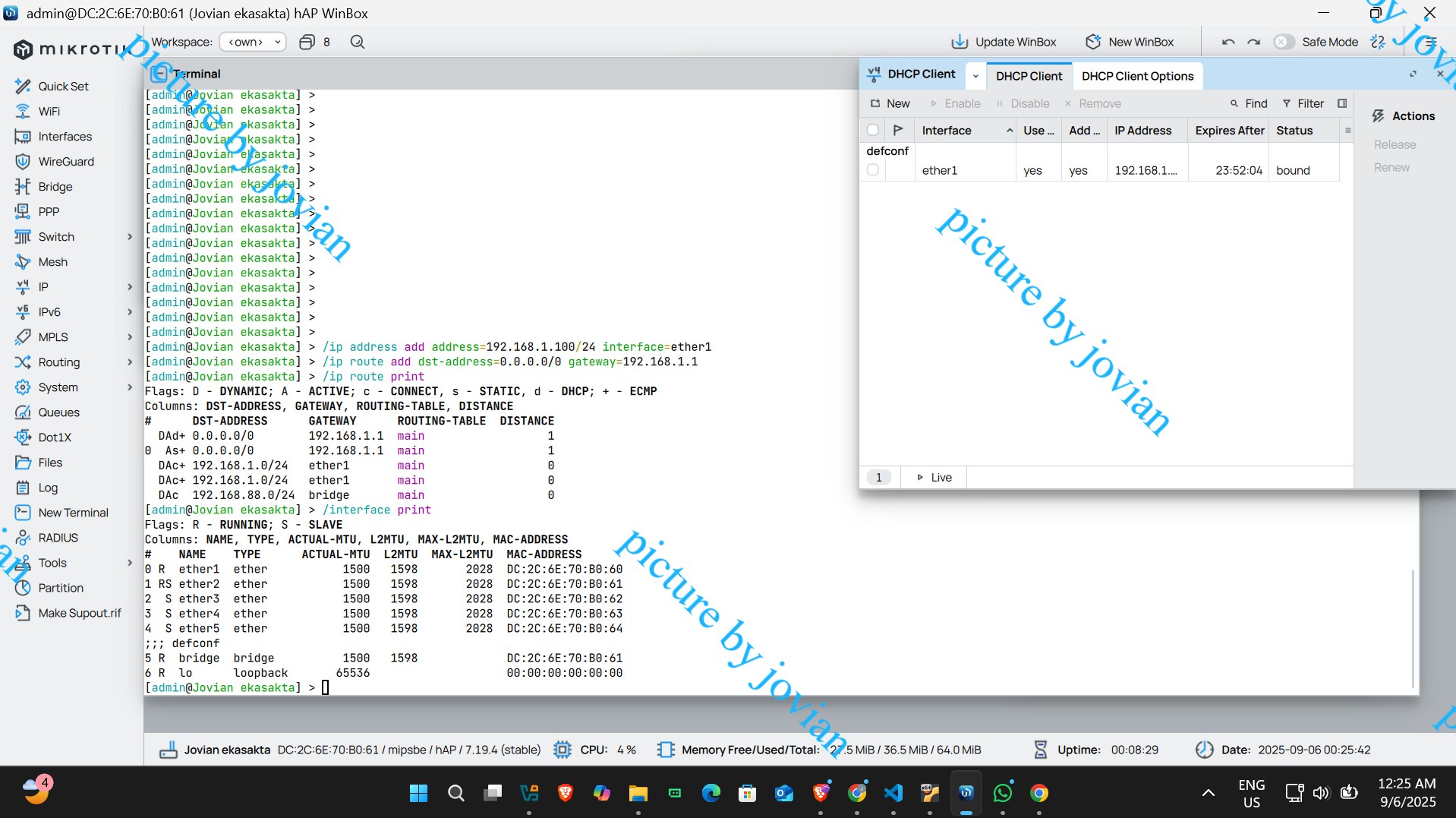The width and height of the screenshot is (1456, 818).
Task: Show hidden tray icons chevron
Action: tap(1208, 793)
